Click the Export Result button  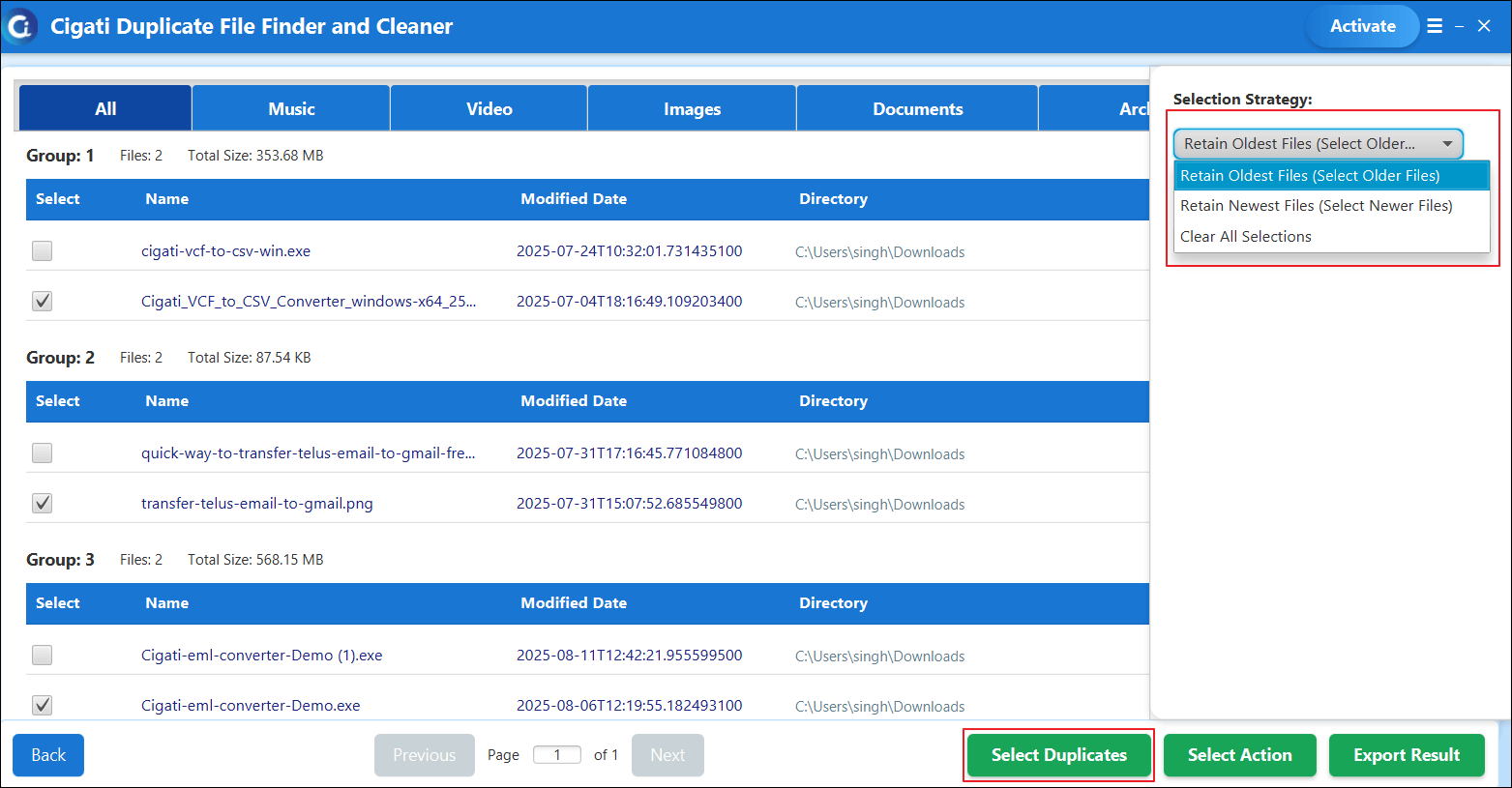[1407, 755]
